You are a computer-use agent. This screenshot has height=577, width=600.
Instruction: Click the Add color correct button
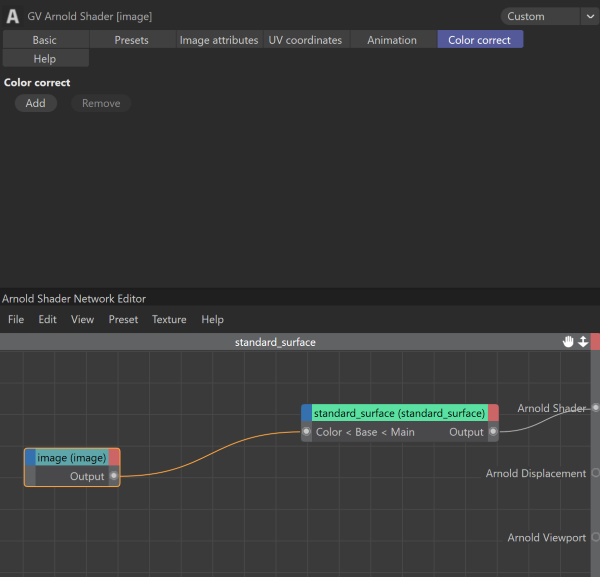click(x=36, y=103)
